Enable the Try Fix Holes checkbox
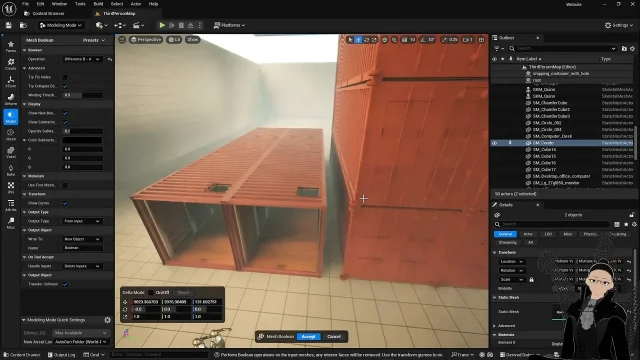The height and width of the screenshot is (360, 640). click(x=65, y=77)
